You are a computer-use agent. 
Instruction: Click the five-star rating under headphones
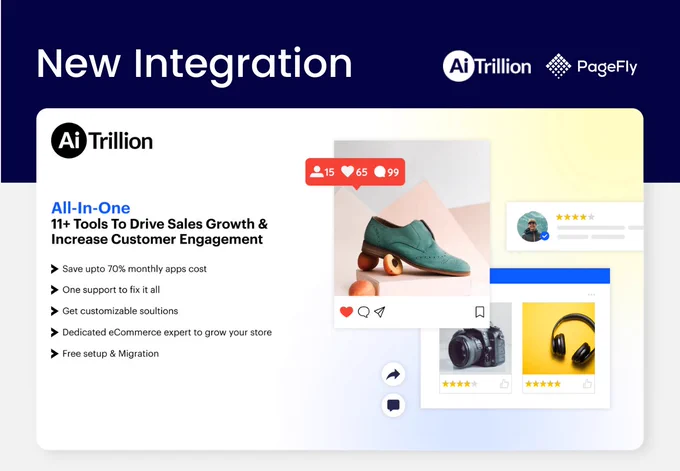(x=543, y=384)
